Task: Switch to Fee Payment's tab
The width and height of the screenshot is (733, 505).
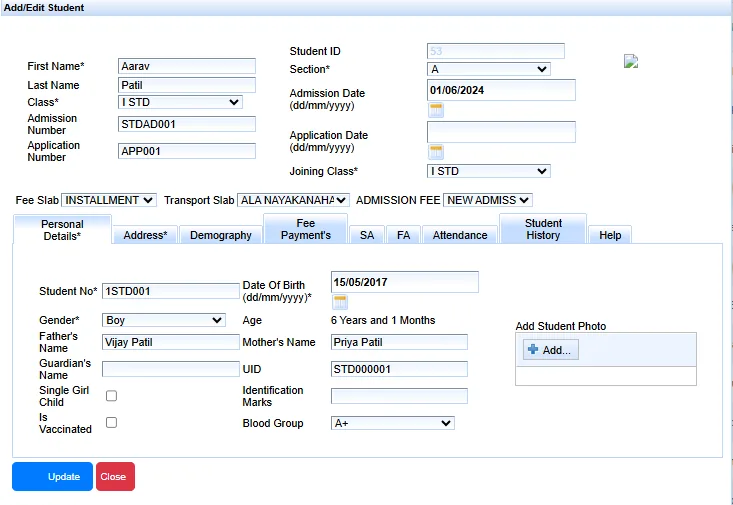Action: [306, 229]
